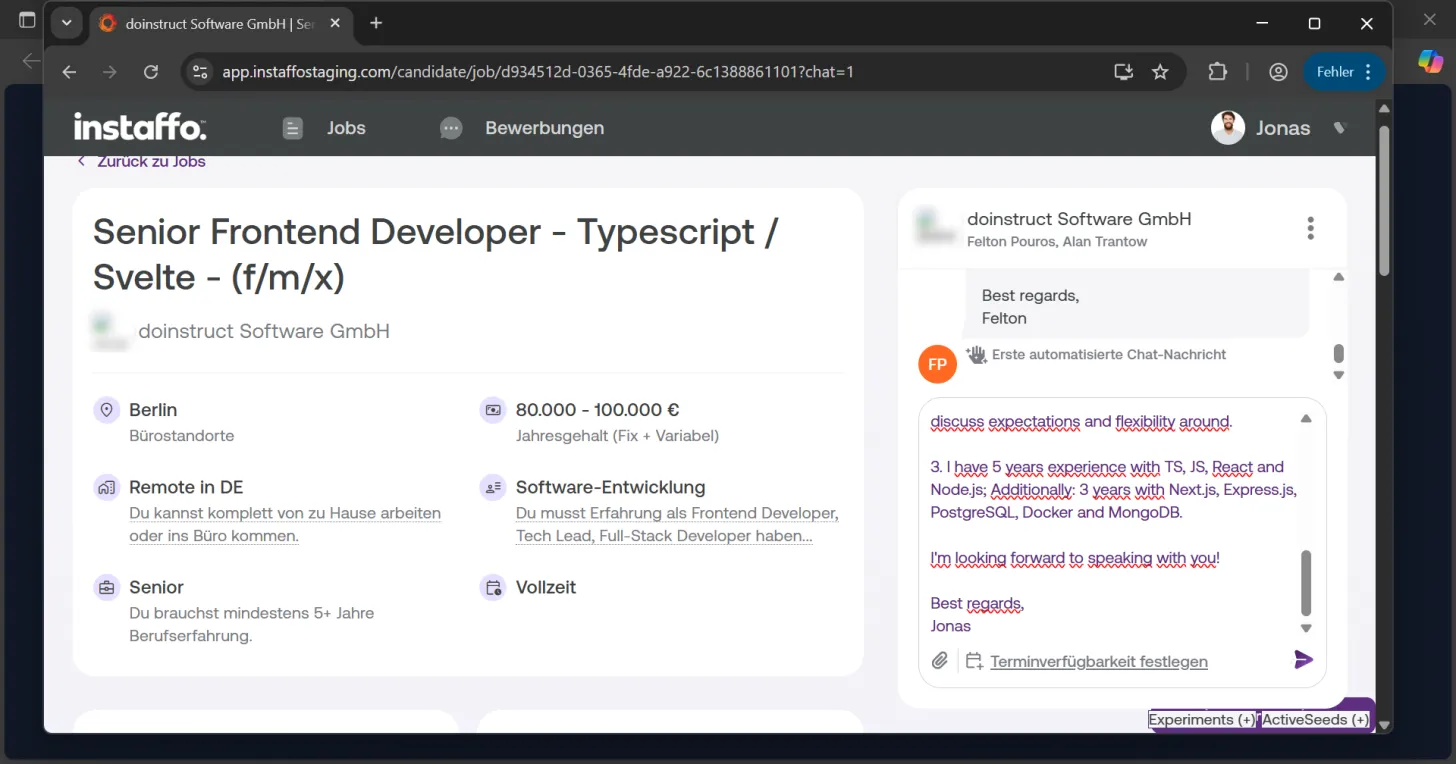
Task: Click the orange FP avatar
Action: pos(937,364)
